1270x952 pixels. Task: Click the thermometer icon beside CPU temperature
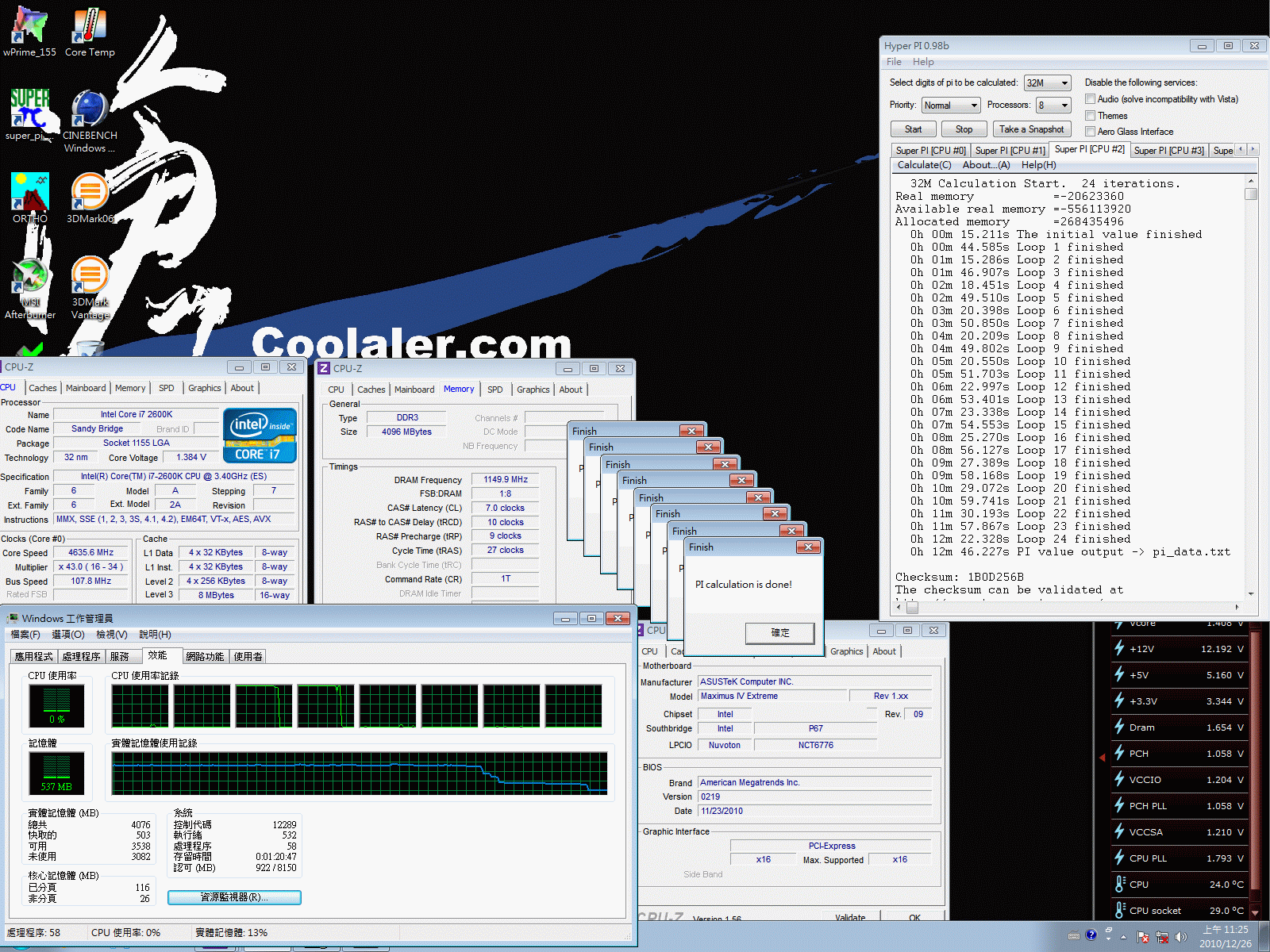[x=1120, y=884]
